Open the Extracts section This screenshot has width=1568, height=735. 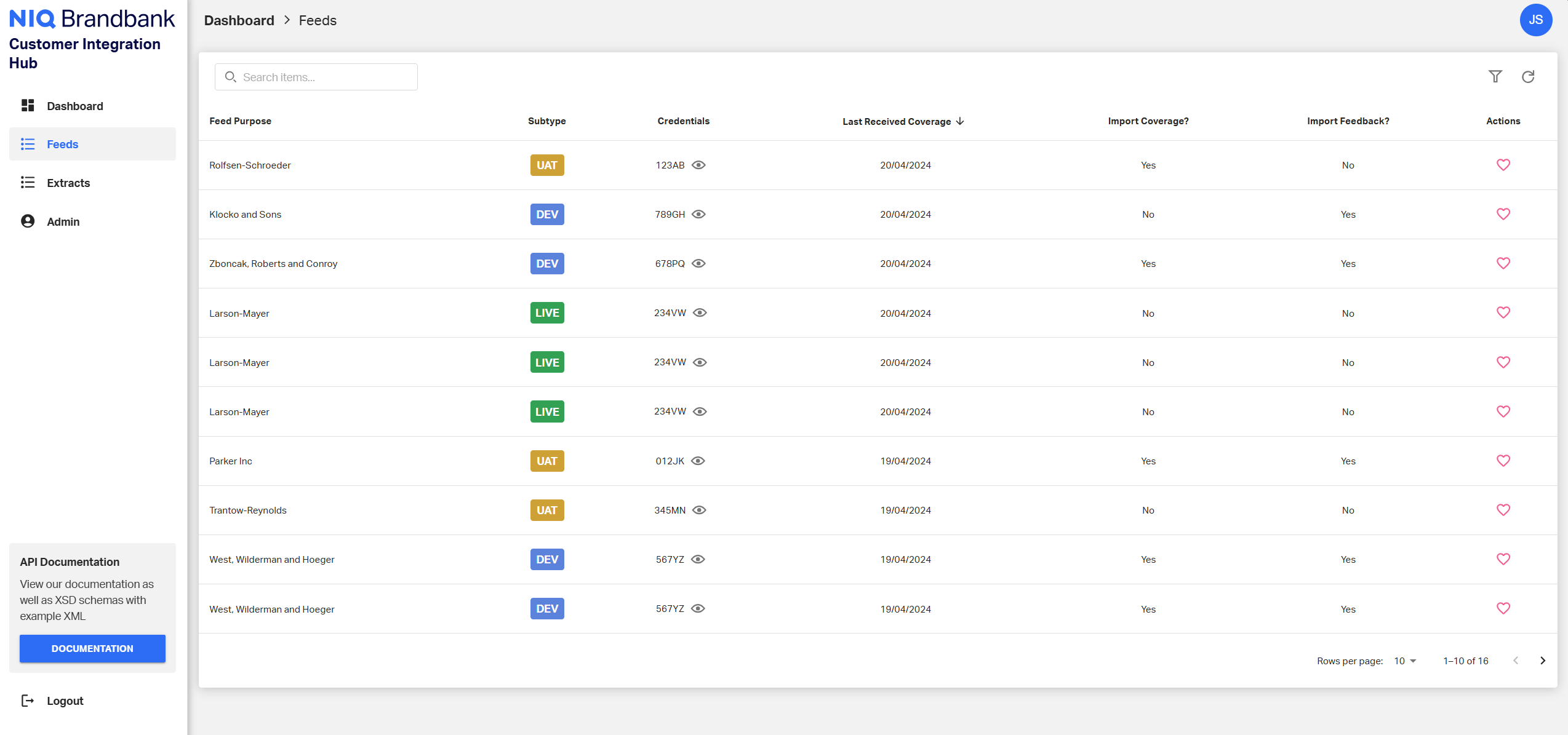(68, 183)
